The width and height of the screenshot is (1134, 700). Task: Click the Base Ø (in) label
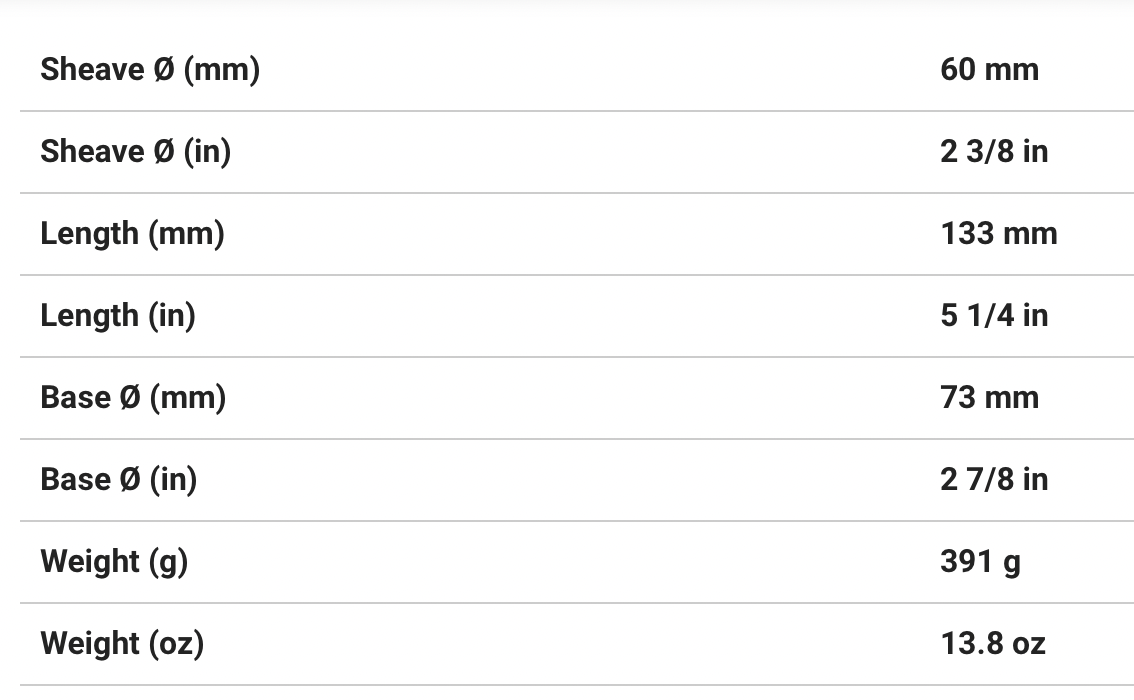point(119,480)
